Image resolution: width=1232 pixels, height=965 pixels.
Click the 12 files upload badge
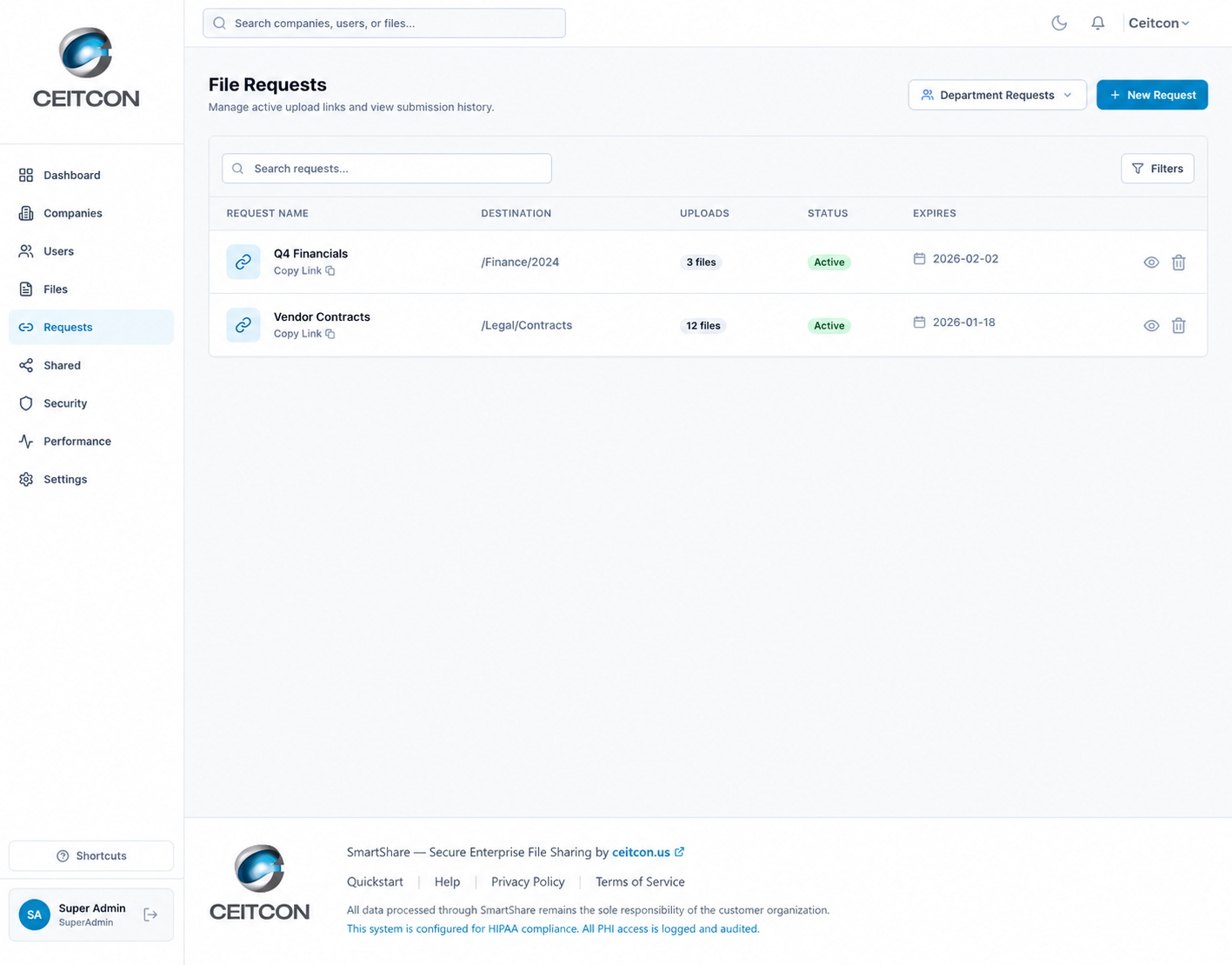(x=703, y=326)
